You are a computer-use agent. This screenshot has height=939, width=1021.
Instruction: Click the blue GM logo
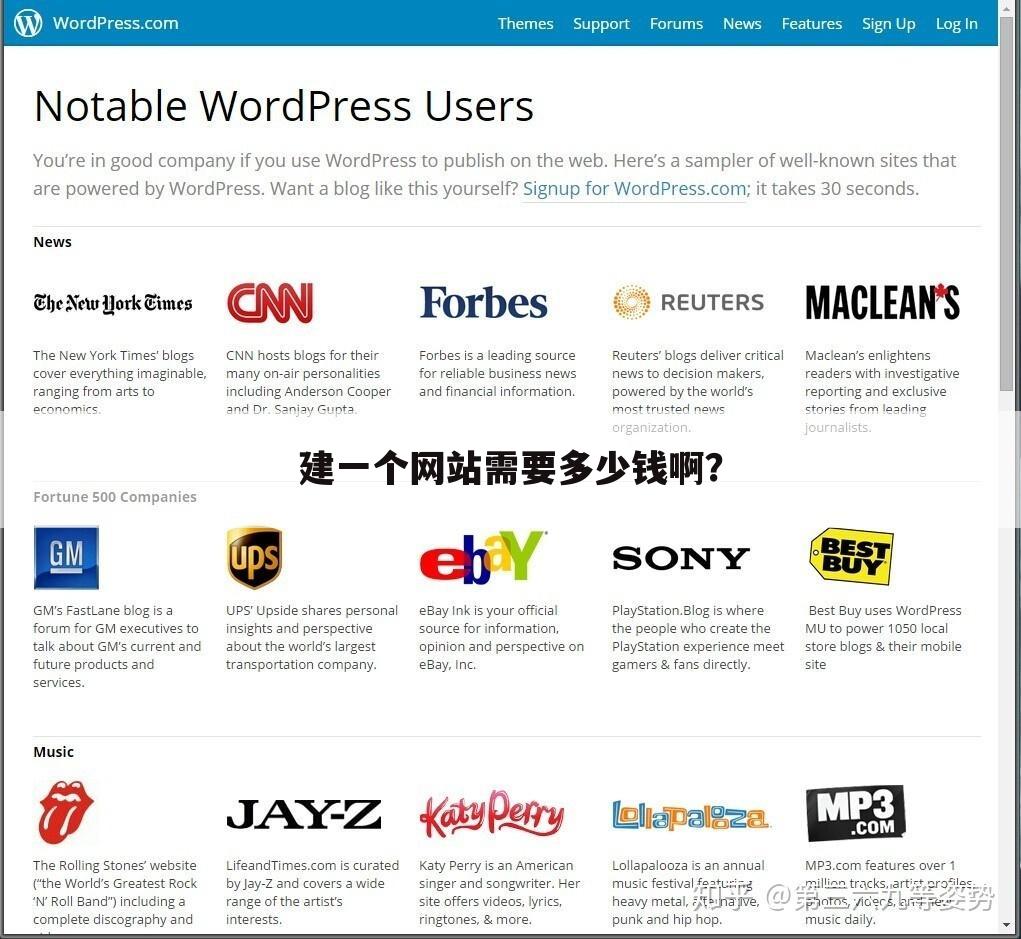(66, 557)
